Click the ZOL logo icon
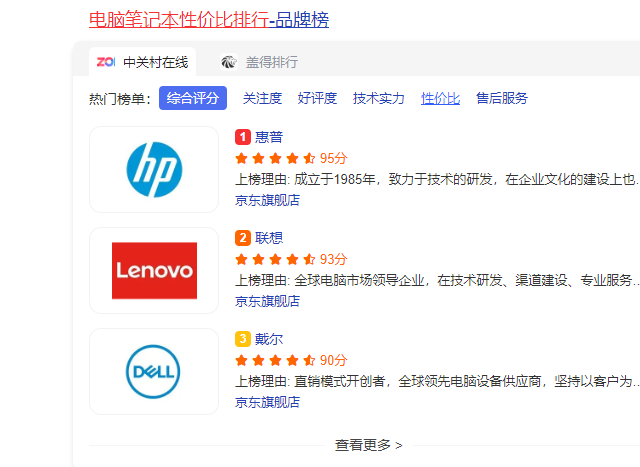 click(106, 62)
